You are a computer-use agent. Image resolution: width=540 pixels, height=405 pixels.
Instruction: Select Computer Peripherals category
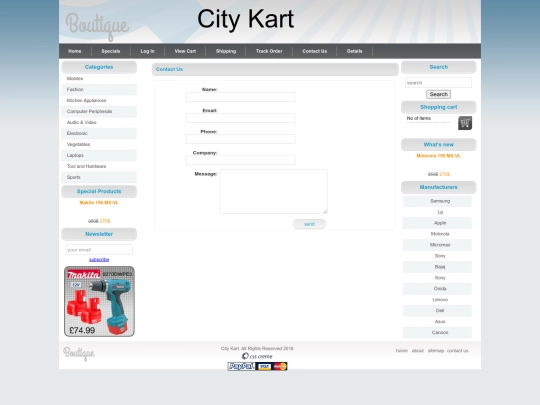pos(99,112)
